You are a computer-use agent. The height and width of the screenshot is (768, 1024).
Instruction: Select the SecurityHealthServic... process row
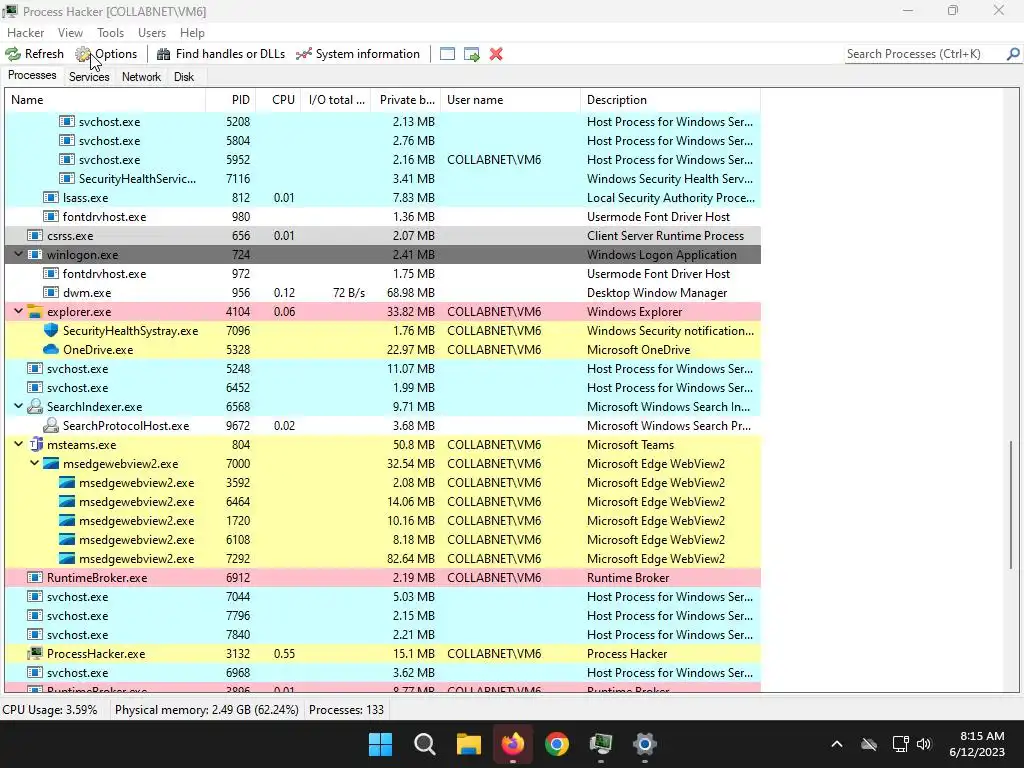[383, 178]
